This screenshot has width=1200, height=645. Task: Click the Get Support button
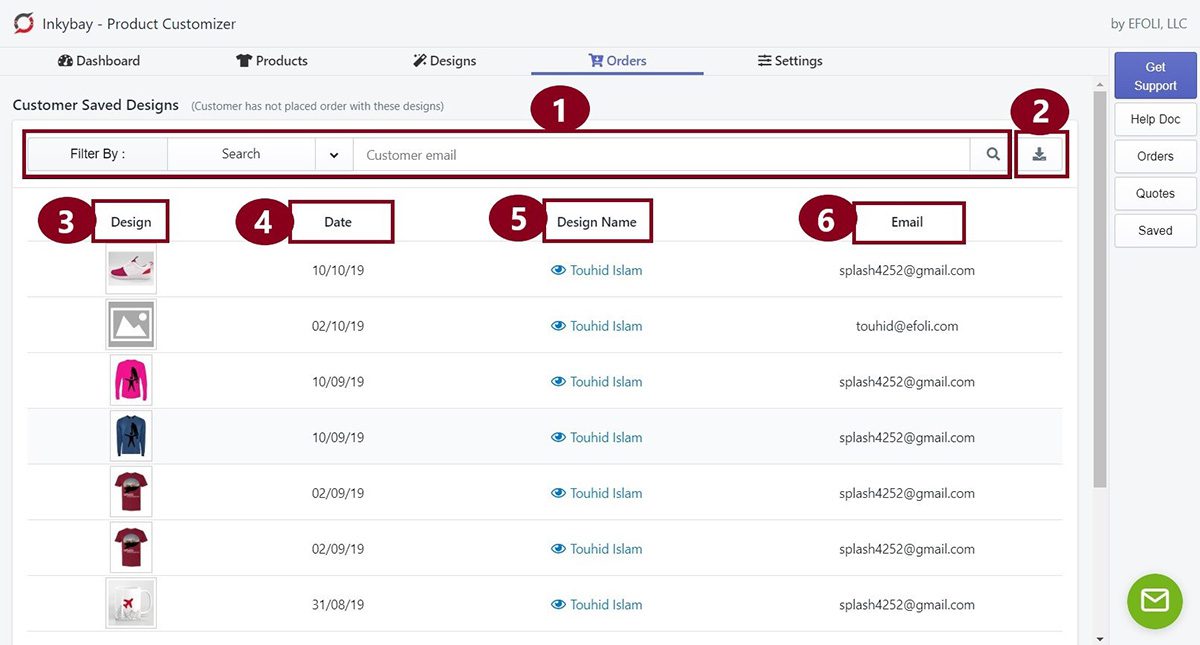(1154, 75)
